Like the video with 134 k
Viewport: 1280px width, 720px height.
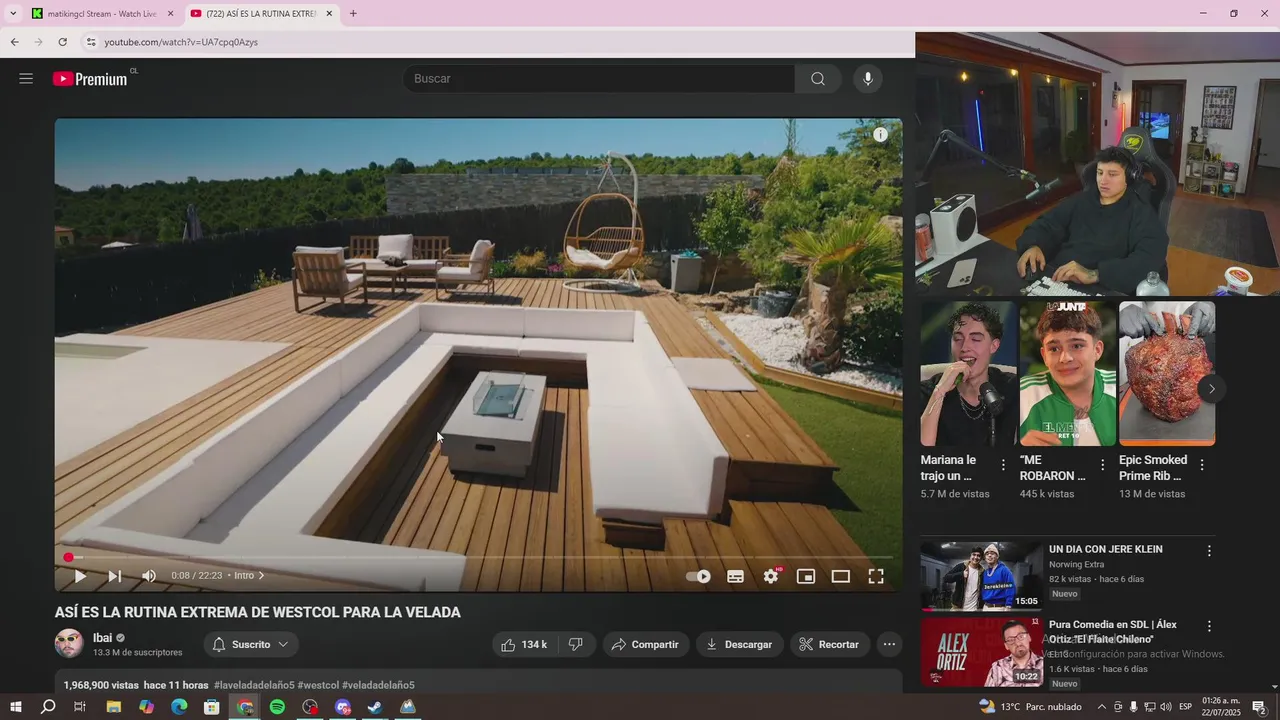pyautogui.click(x=525, y=645)
